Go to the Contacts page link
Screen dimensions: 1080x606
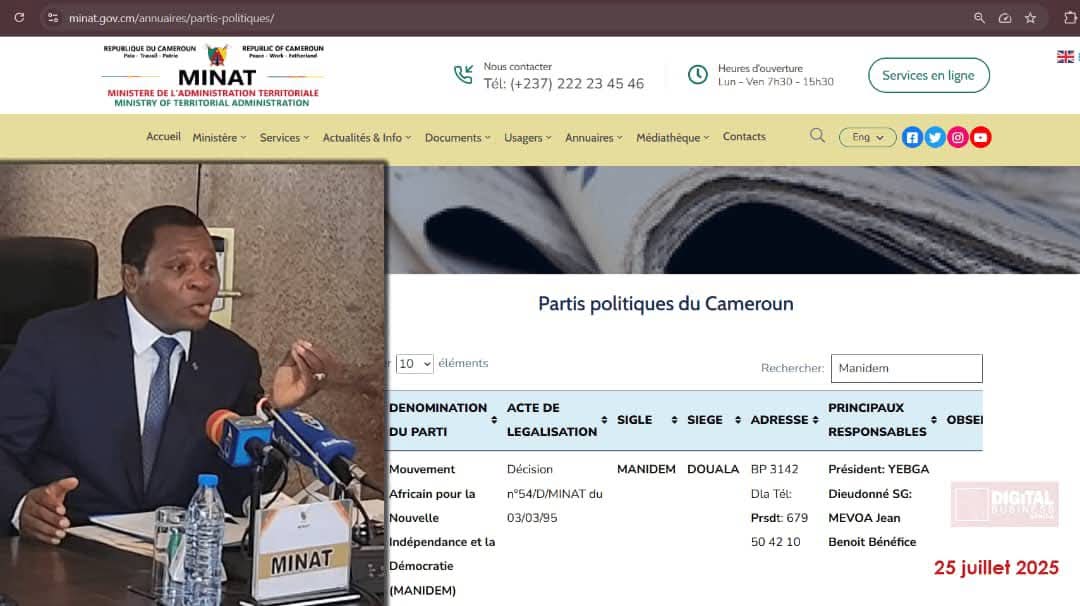(744, 136)
